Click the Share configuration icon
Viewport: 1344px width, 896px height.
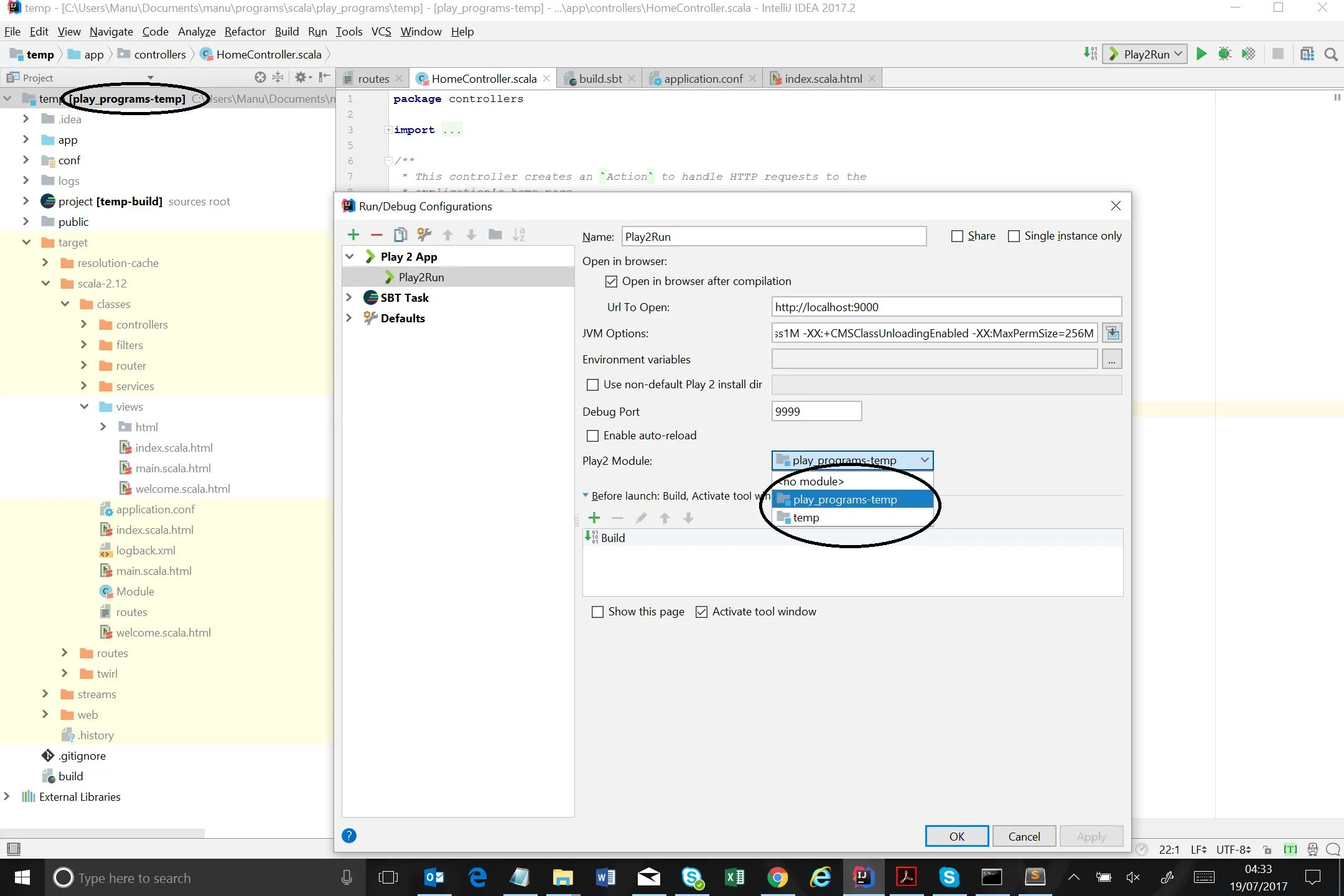956,236
